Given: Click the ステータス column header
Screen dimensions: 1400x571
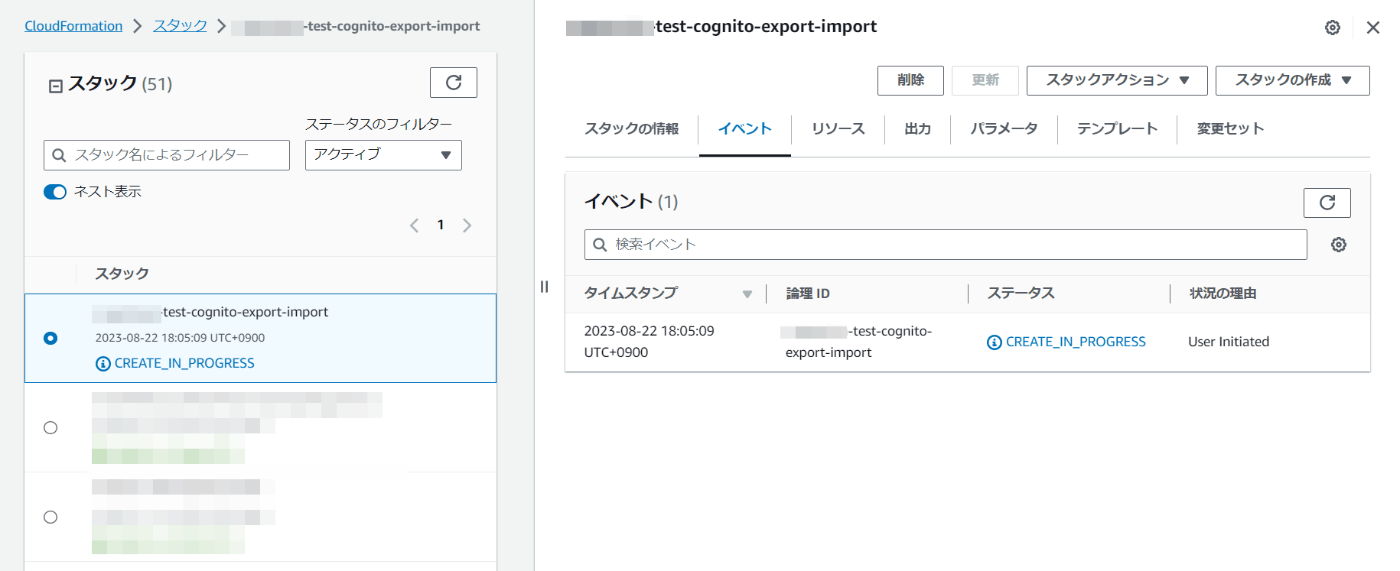Looking at the screenshot, I should point(1021,293).
